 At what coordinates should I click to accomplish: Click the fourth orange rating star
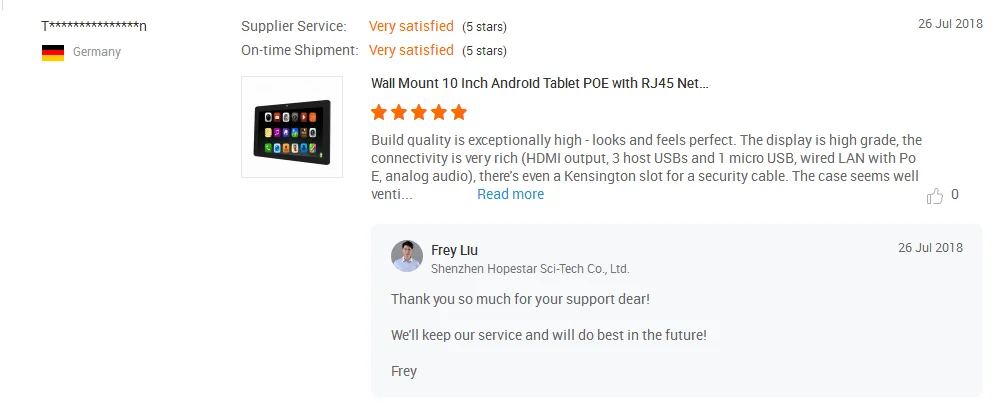coord(439,113)
